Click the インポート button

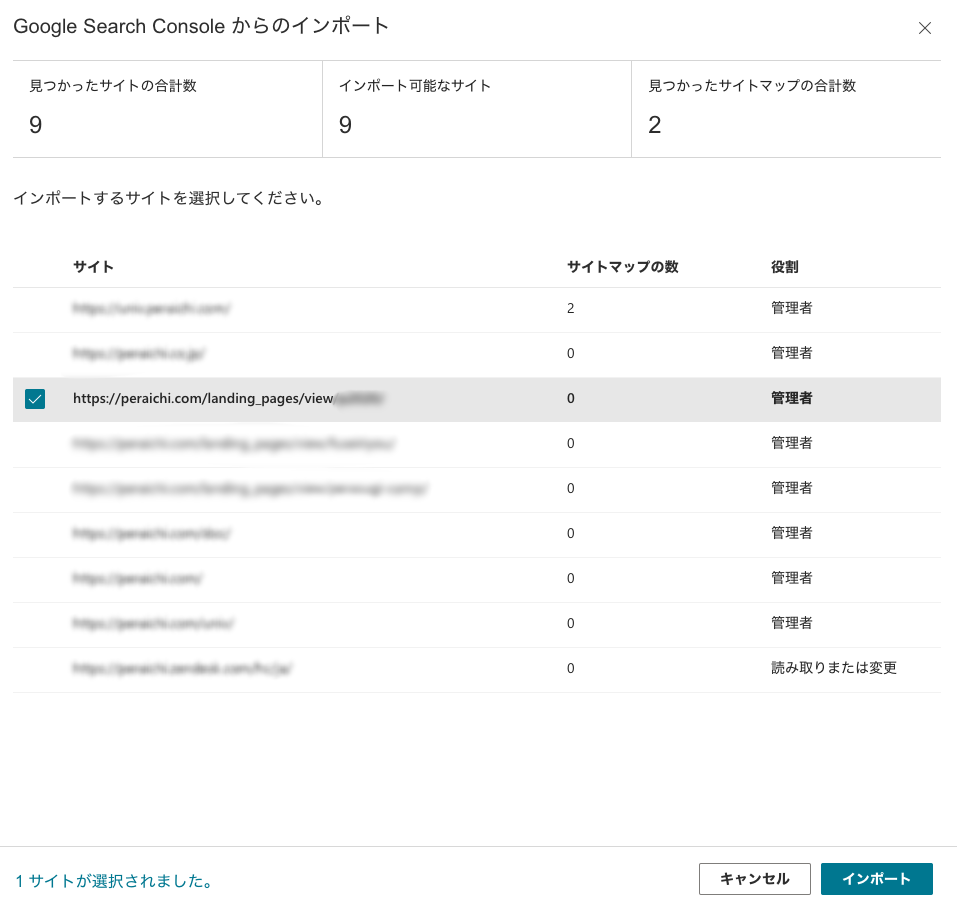click(876, 878)
